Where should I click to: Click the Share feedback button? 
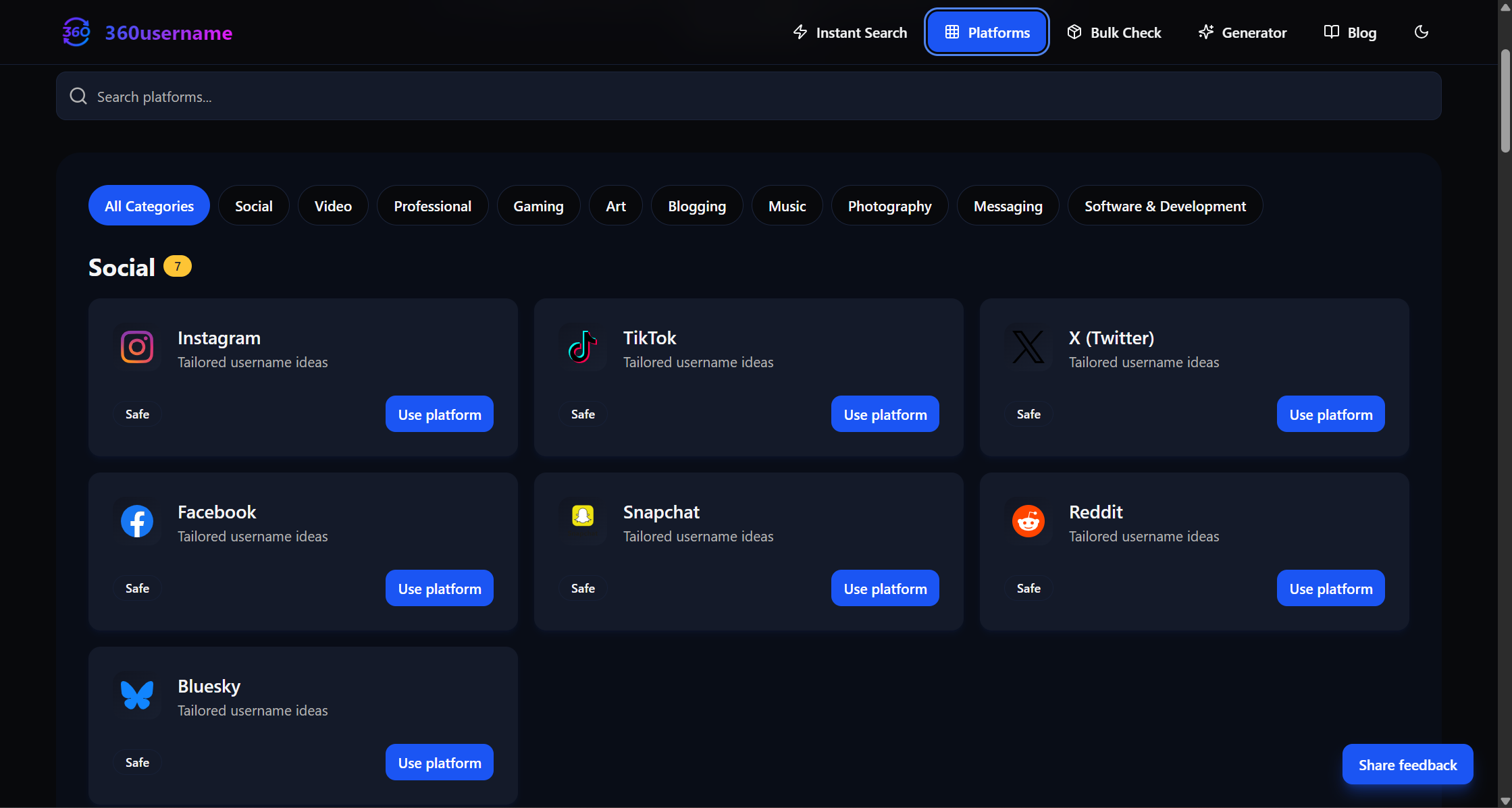click(x=1407, y=764)
